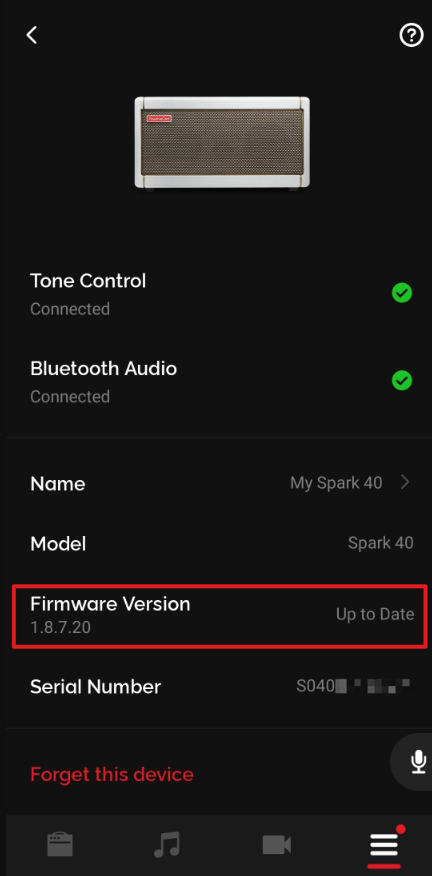Tap the Spark amp product image
Viewport: 432px width, 876px height.
coord(222,144)
